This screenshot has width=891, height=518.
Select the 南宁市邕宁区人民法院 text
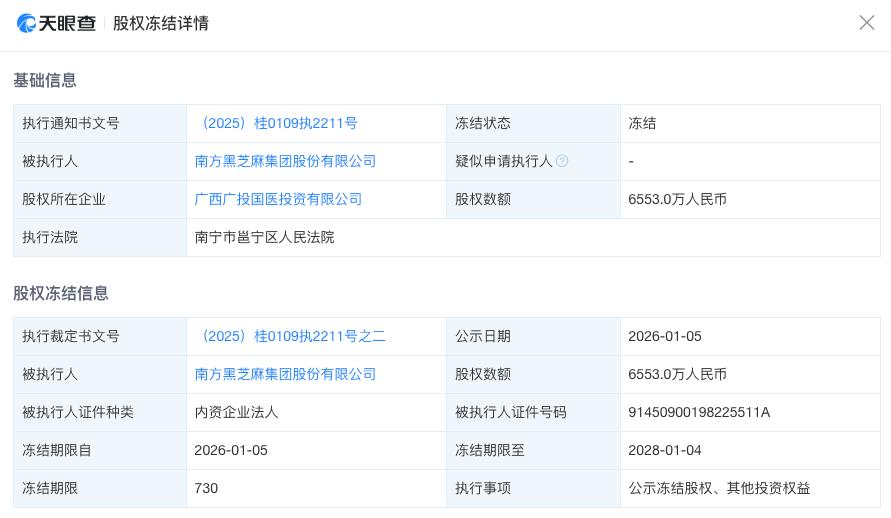264,237
